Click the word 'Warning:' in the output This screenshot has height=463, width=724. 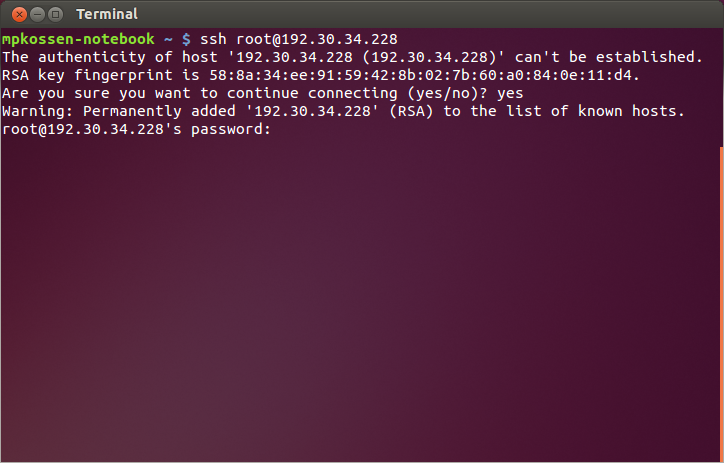[x=38, y=111]
